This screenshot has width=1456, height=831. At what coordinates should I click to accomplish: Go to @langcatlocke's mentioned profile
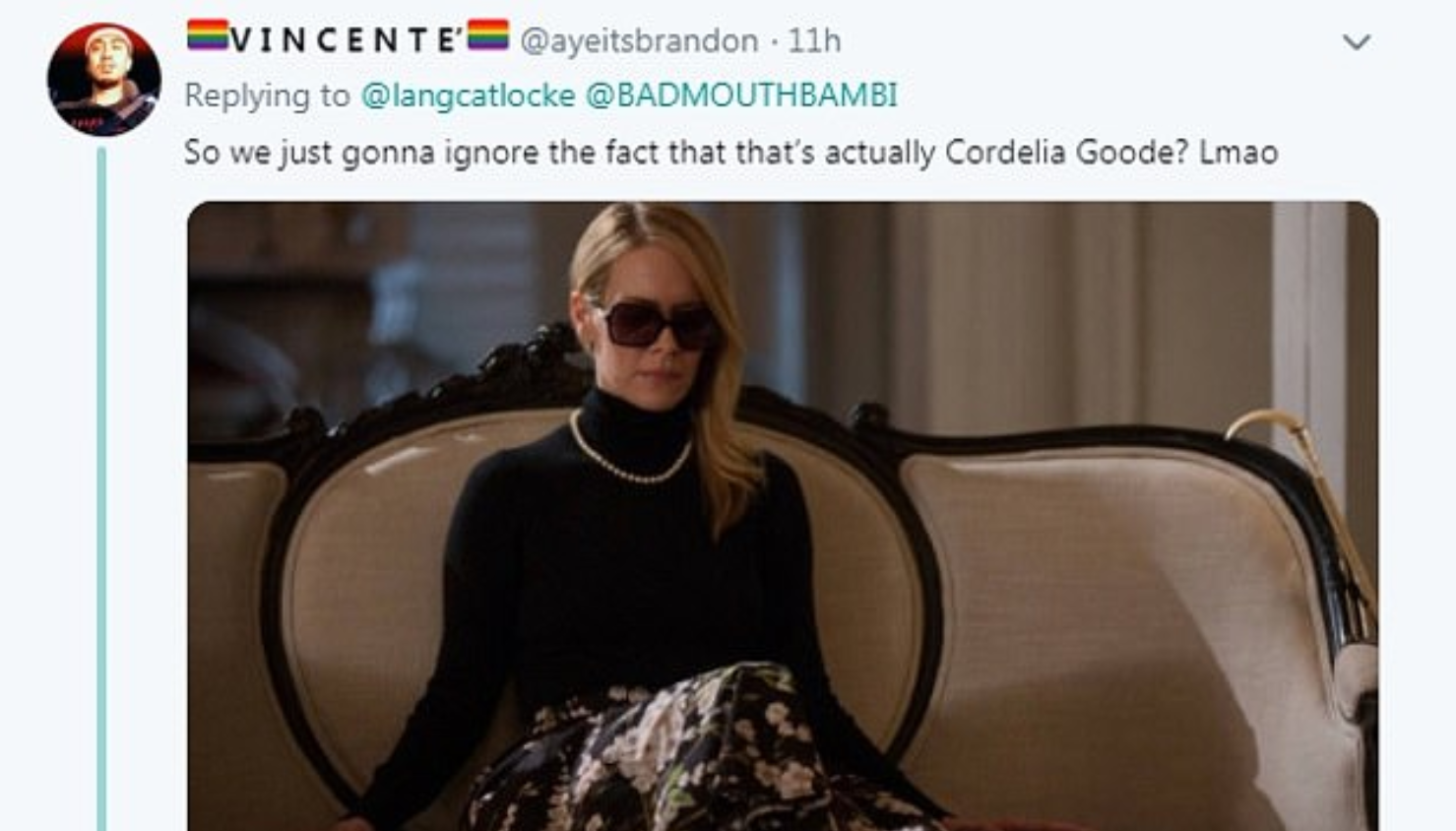(468, 96)
